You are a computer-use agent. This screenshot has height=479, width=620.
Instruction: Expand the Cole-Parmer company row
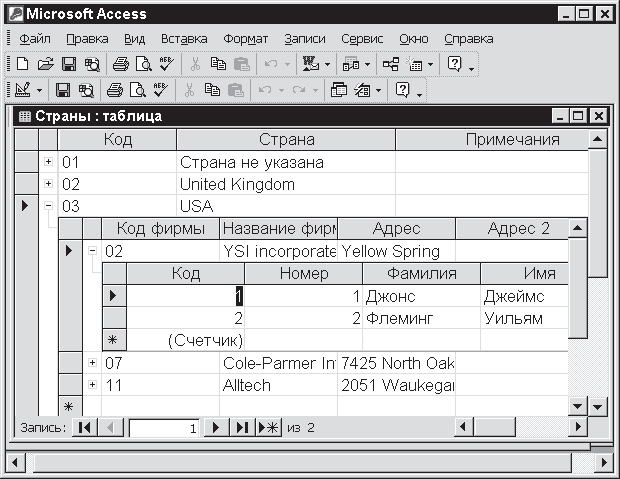[x=92, y=362]
